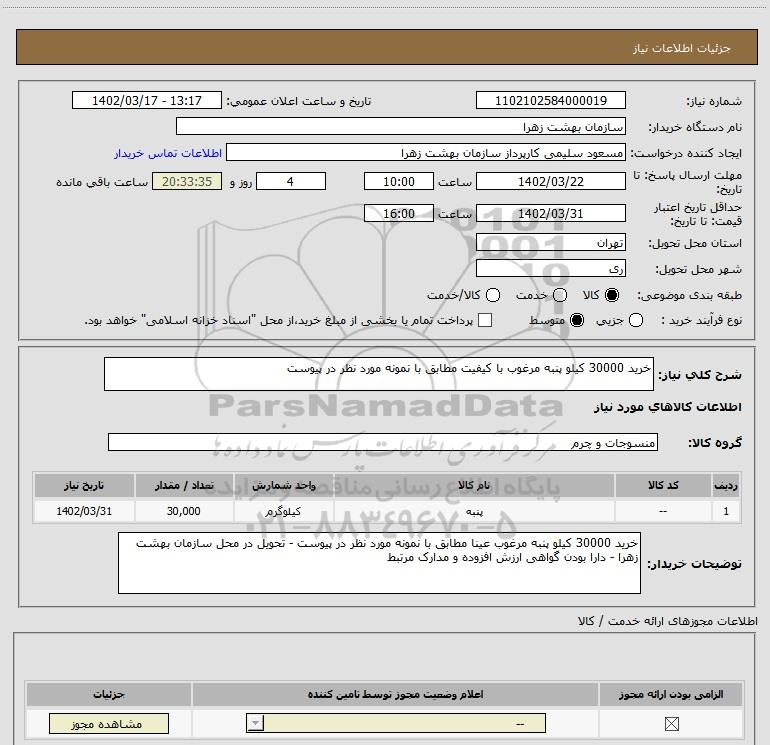Screen dimensions: 770x745
Task: Click the response deadline time 10:00
Action: coord(399,181)
